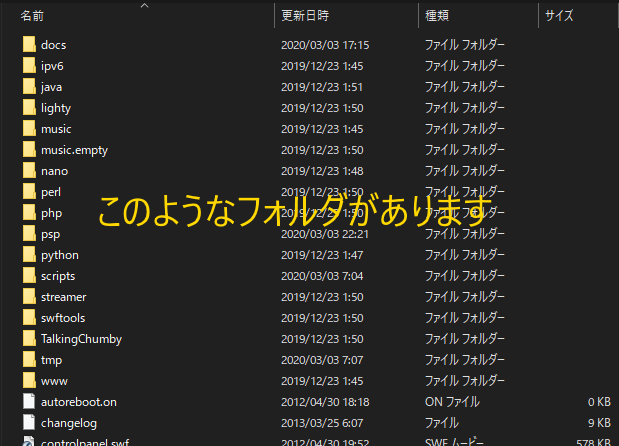Select the lighty folder icon

pos(28,108)
